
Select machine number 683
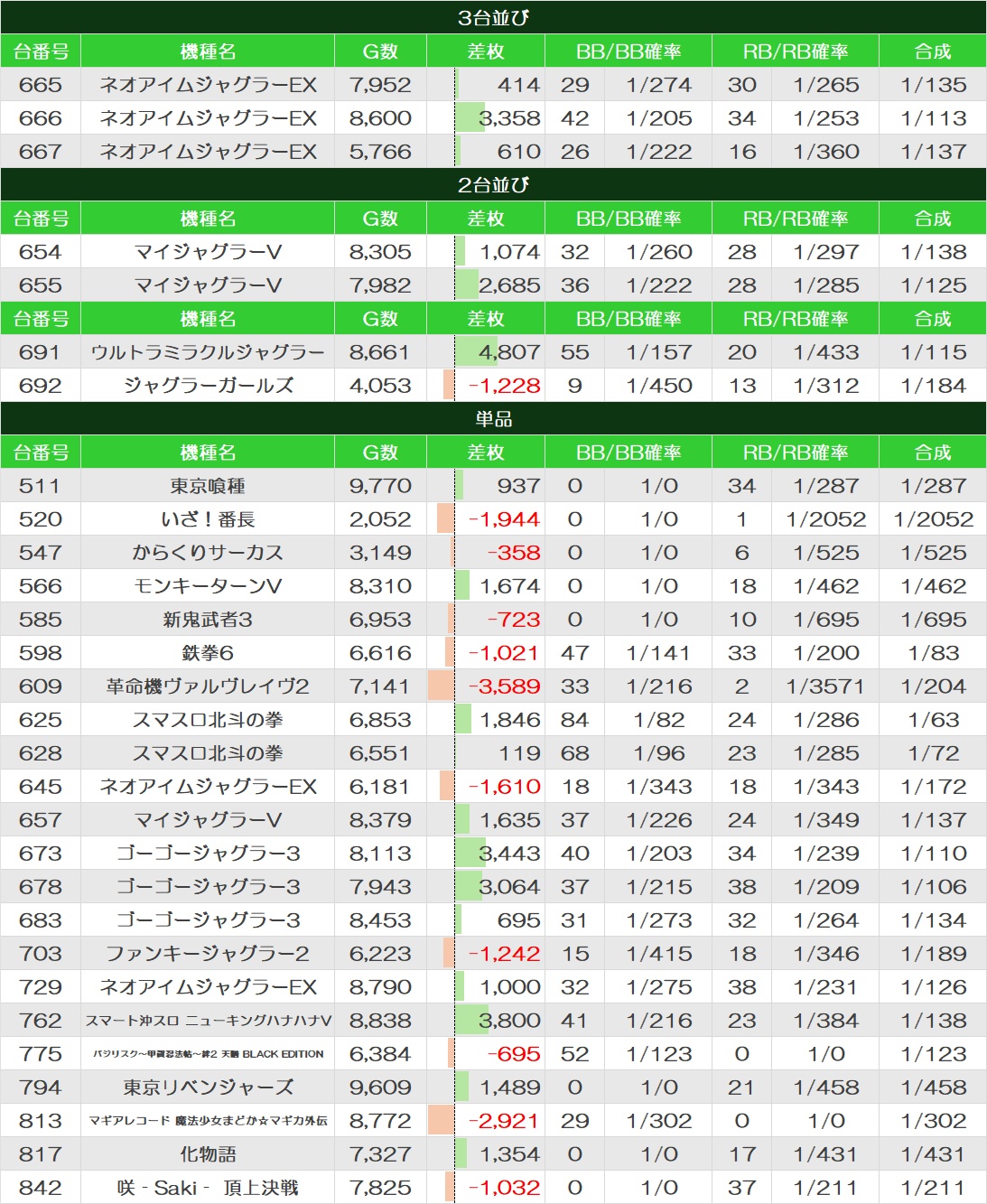(x=41, y=920)
